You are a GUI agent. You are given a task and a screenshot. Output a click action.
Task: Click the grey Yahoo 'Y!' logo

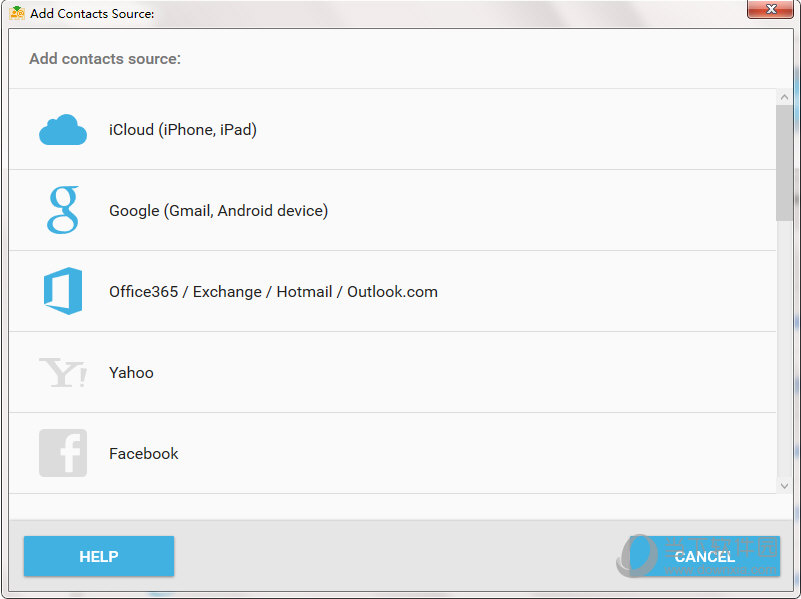coord(63,372)
